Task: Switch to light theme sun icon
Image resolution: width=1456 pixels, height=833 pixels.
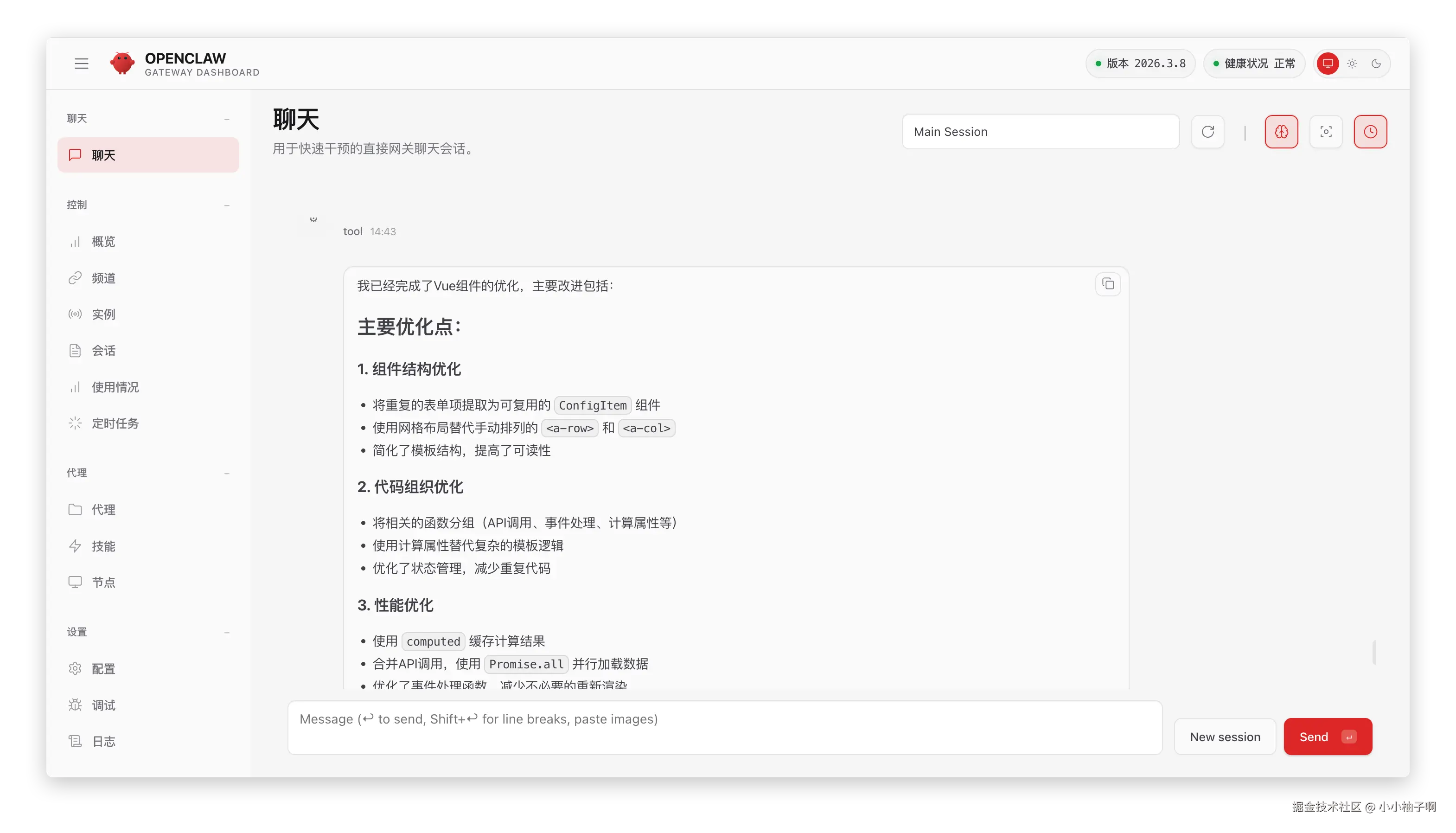Action: (x=1352, y=64)
